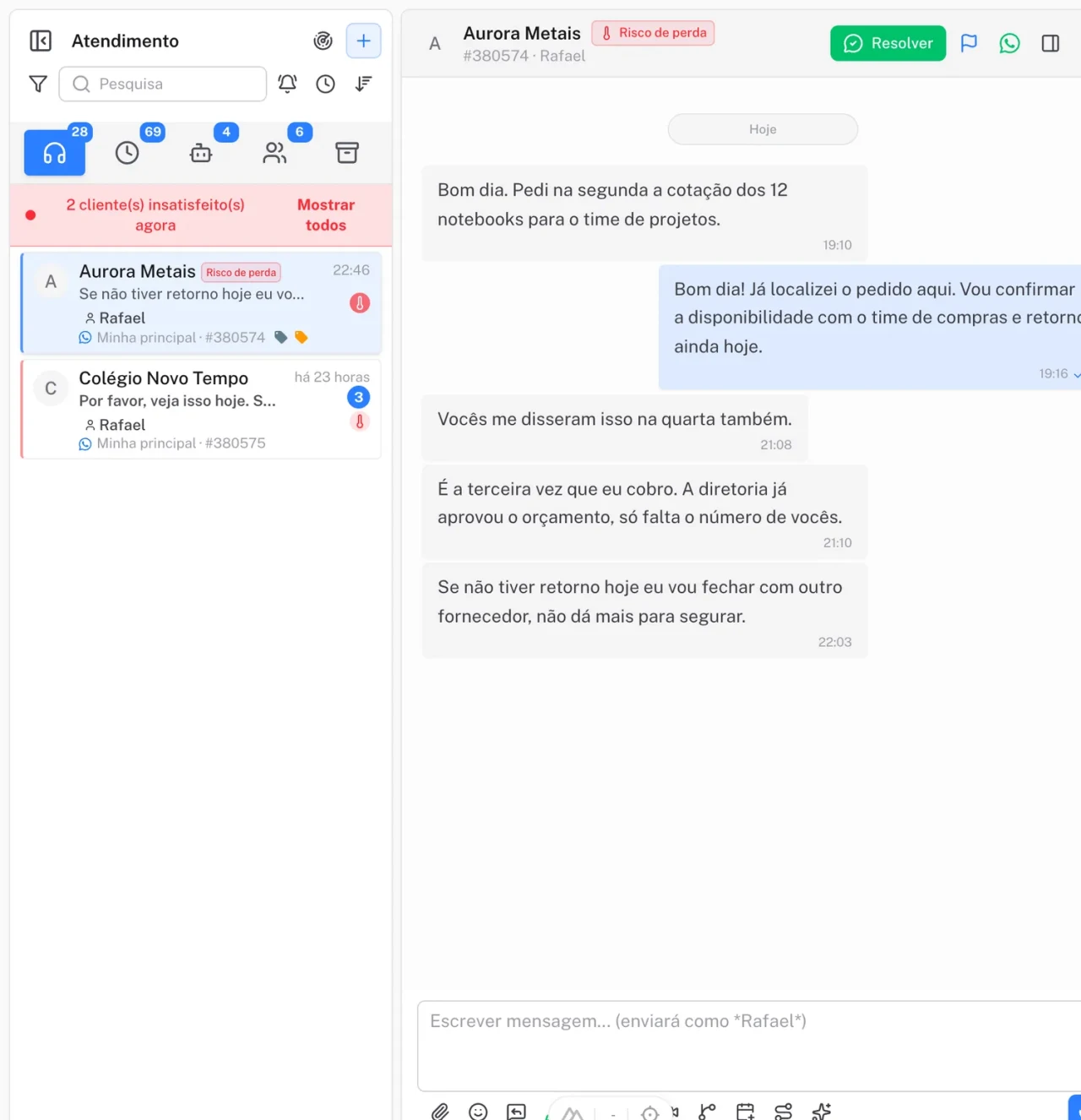Click the Aurora Metais header avatar
1081x1120 pixels.
coord(435,44)
